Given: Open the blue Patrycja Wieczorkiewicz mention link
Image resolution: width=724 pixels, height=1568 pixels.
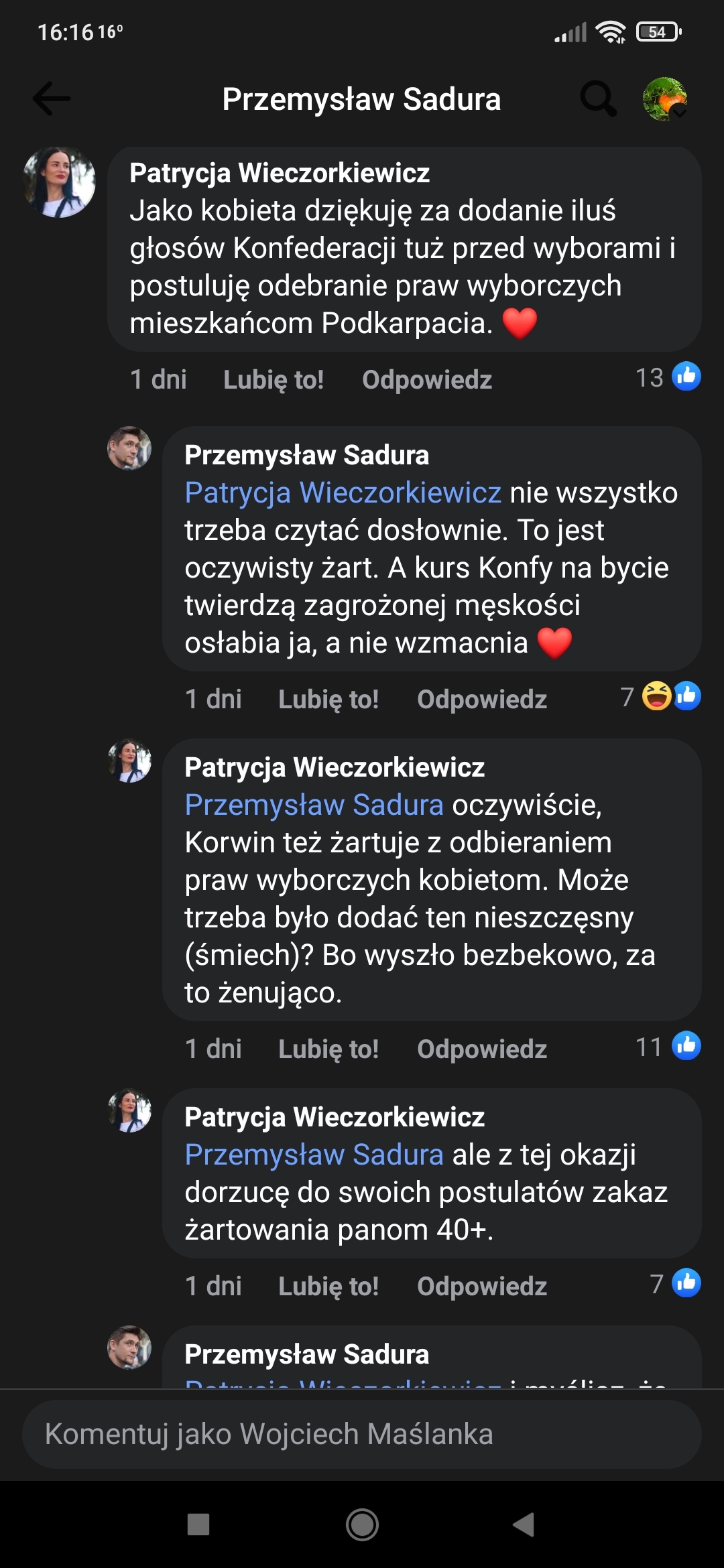Looking at the screenshot, I should click(343, 493).
